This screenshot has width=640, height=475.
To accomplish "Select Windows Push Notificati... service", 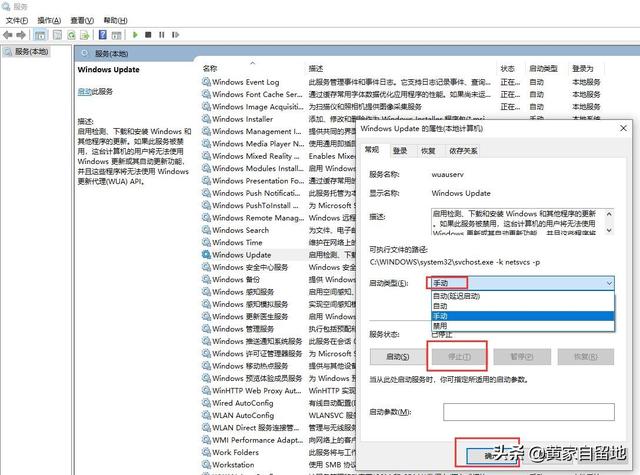I will [256, 193].
